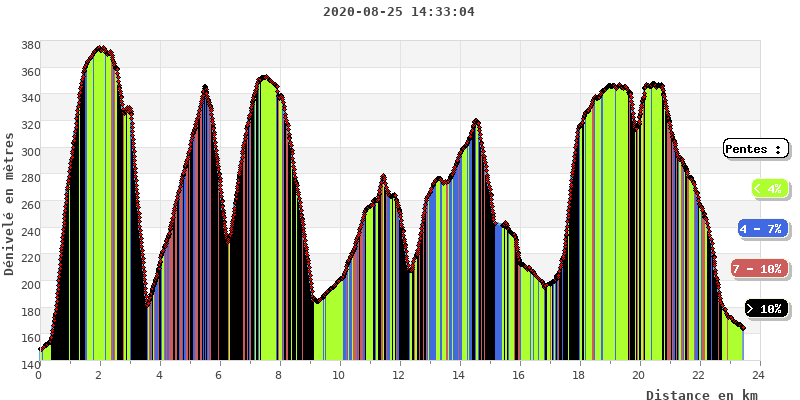Click the y-axis value 320
Screen dimensions: 800x400
(x=30, y=124)
